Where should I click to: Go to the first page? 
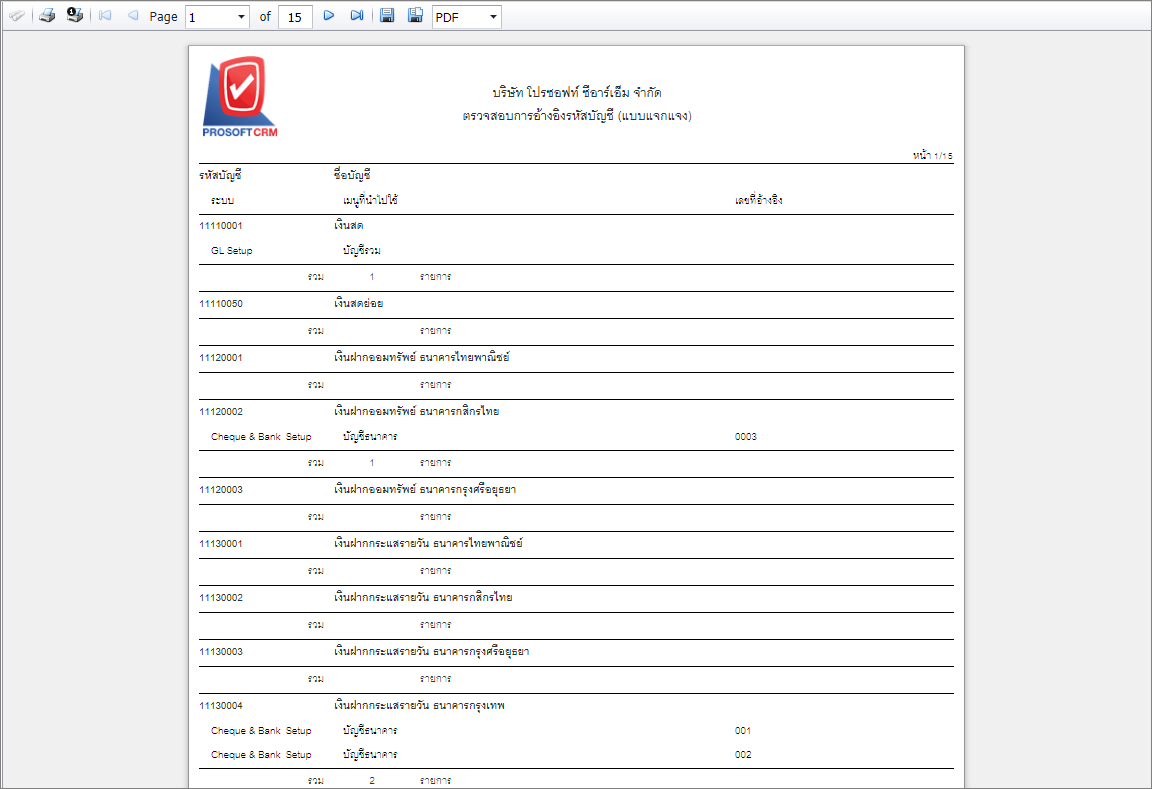pyautogui.click(x=105, y=15)
